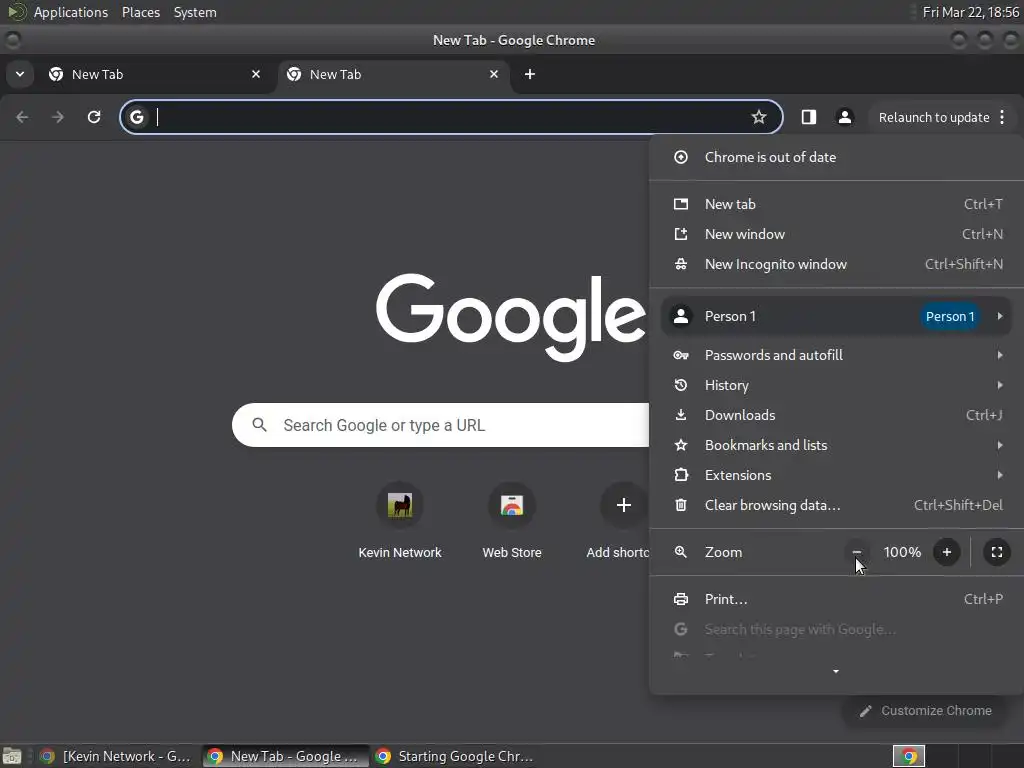This screenshot has width=1024, height=768.
Task: Open the tab search dropdown arrow
Action: [x=20, y=74]
